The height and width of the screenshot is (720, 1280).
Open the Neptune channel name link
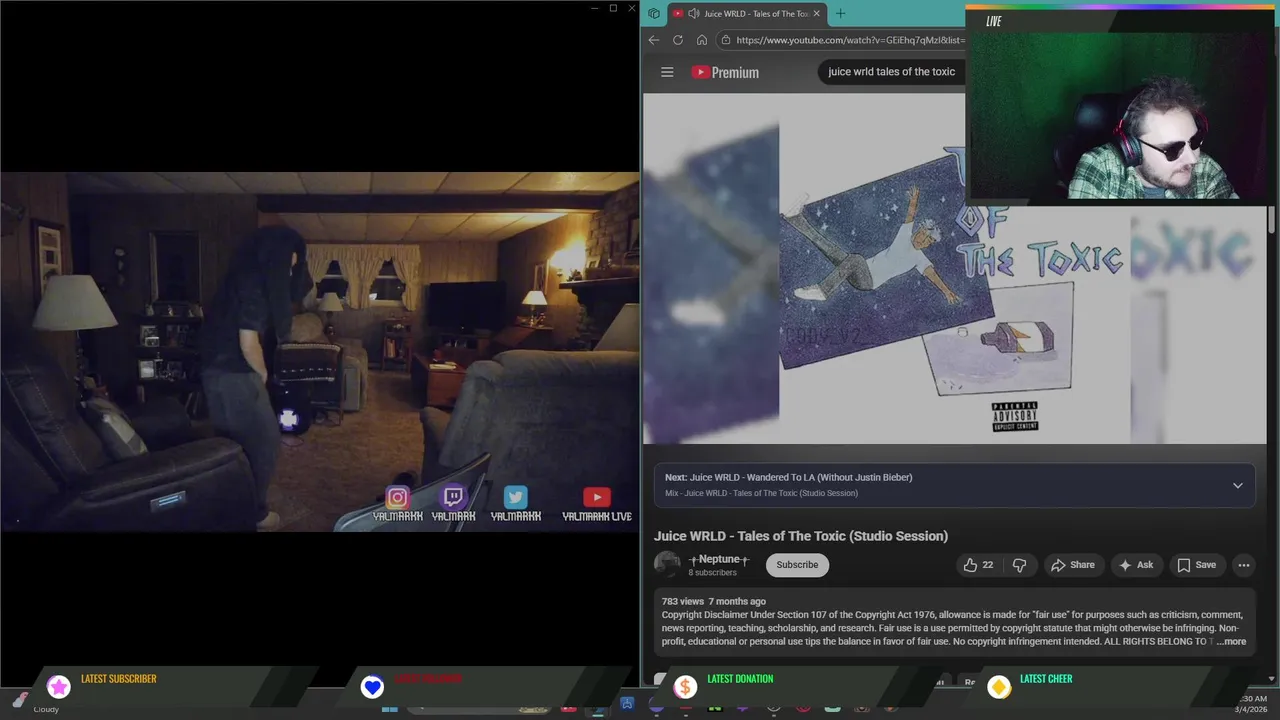(x=718, y=559)
